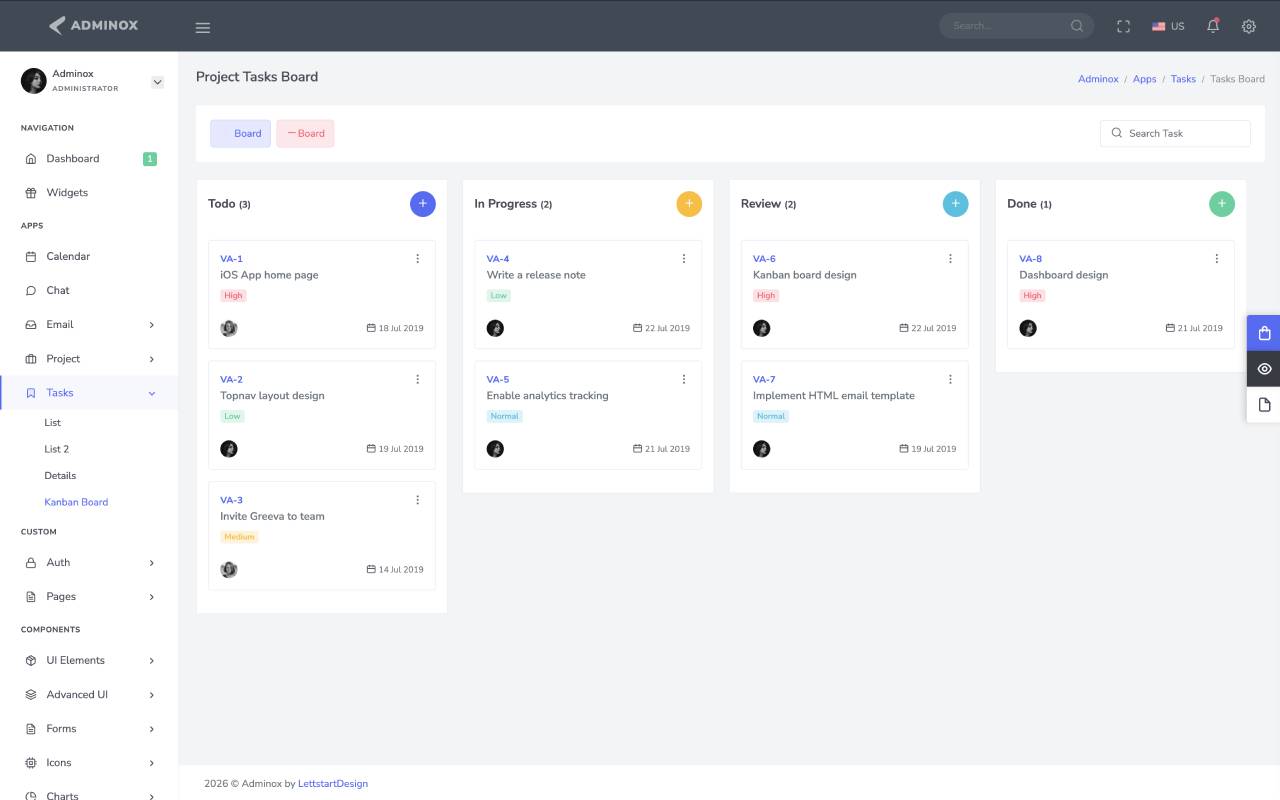Add a task to the Done column
Screen dimensions: 1280x800
pyautogui.click(x=1222, y=204)
